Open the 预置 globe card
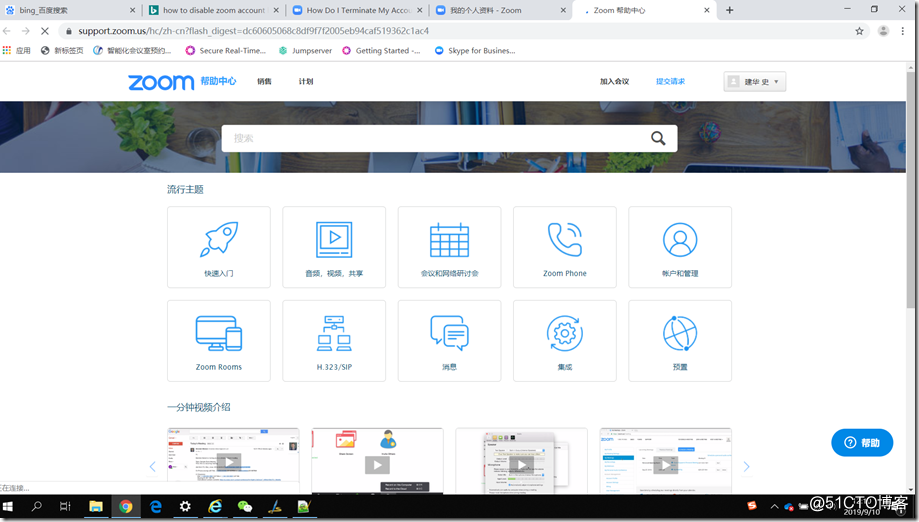The image size is (919, 522). [x=680, y=341]
